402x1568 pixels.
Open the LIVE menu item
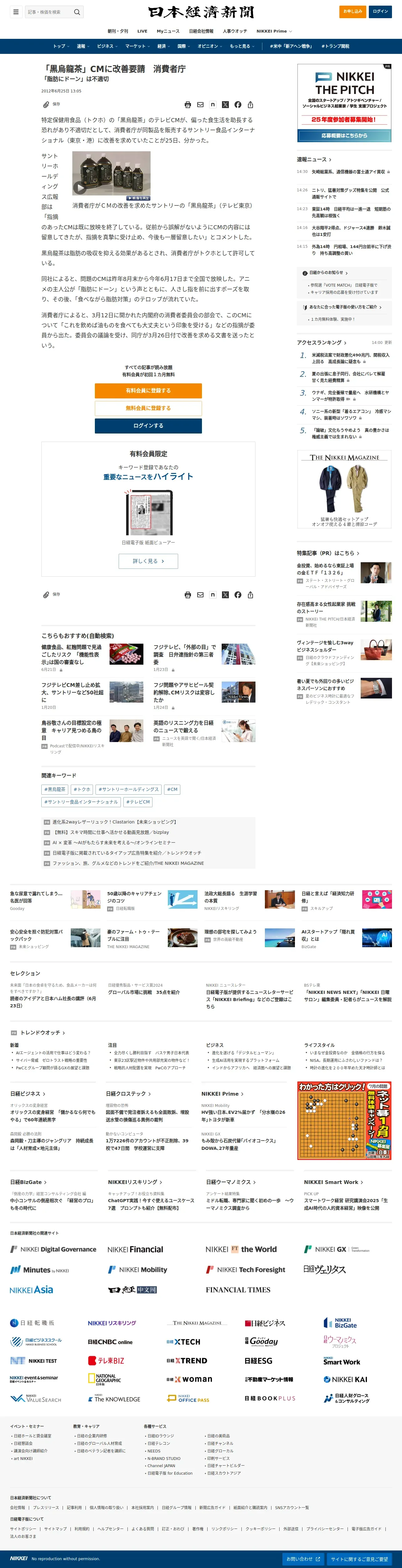[142, 31]
